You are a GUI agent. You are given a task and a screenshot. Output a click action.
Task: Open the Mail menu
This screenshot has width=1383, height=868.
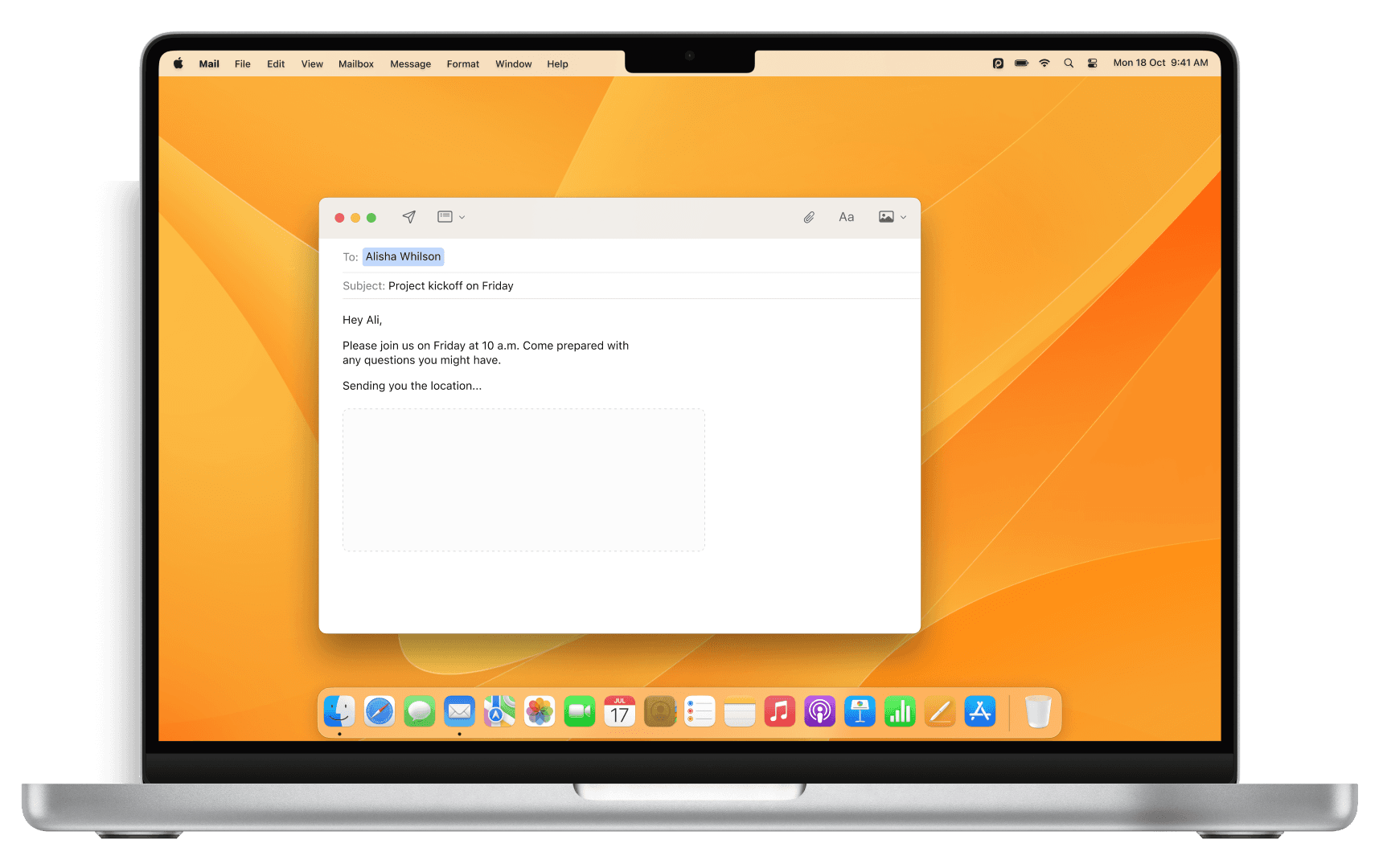click(209, 63)
